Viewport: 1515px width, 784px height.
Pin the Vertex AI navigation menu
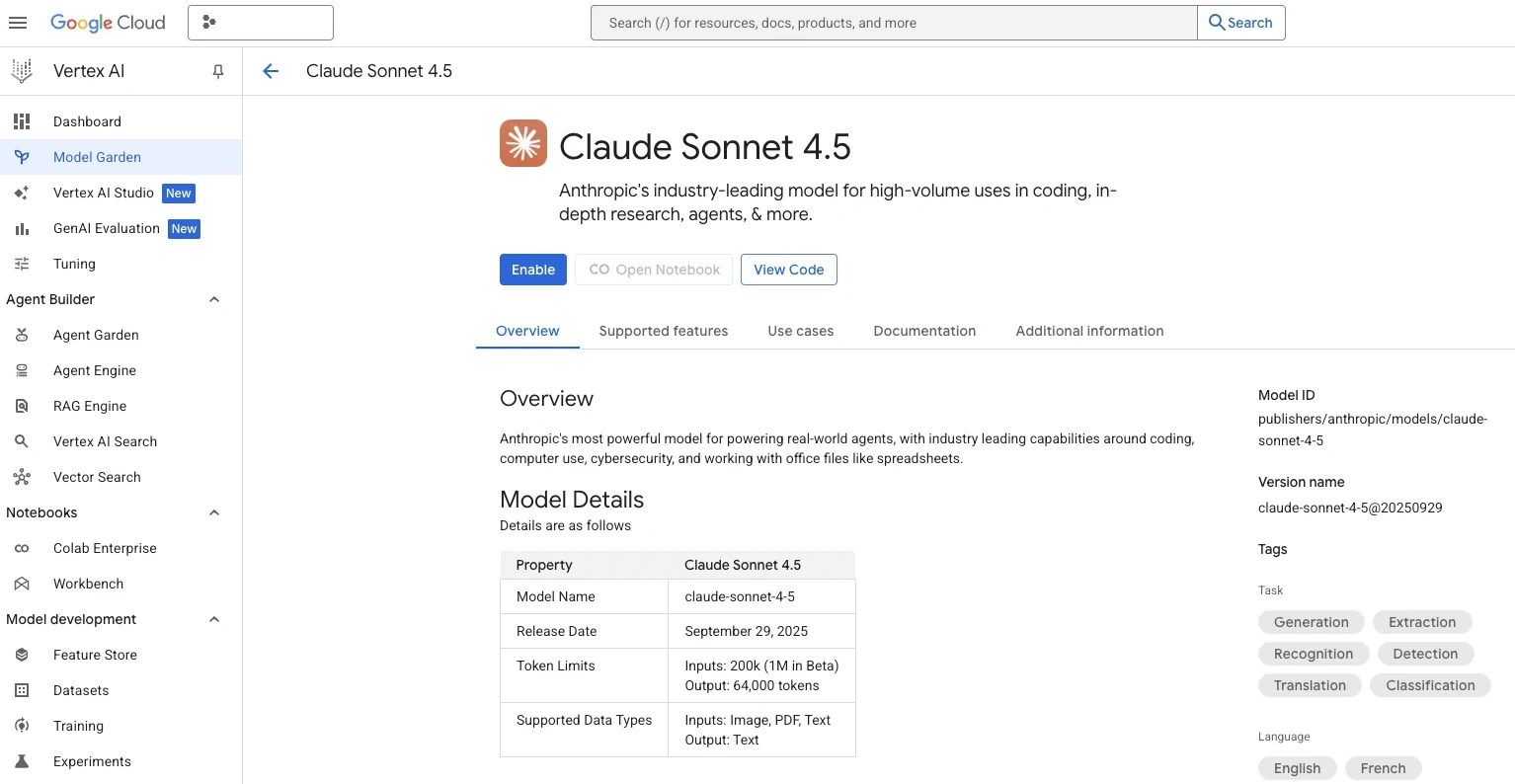[x=217, y=71]
